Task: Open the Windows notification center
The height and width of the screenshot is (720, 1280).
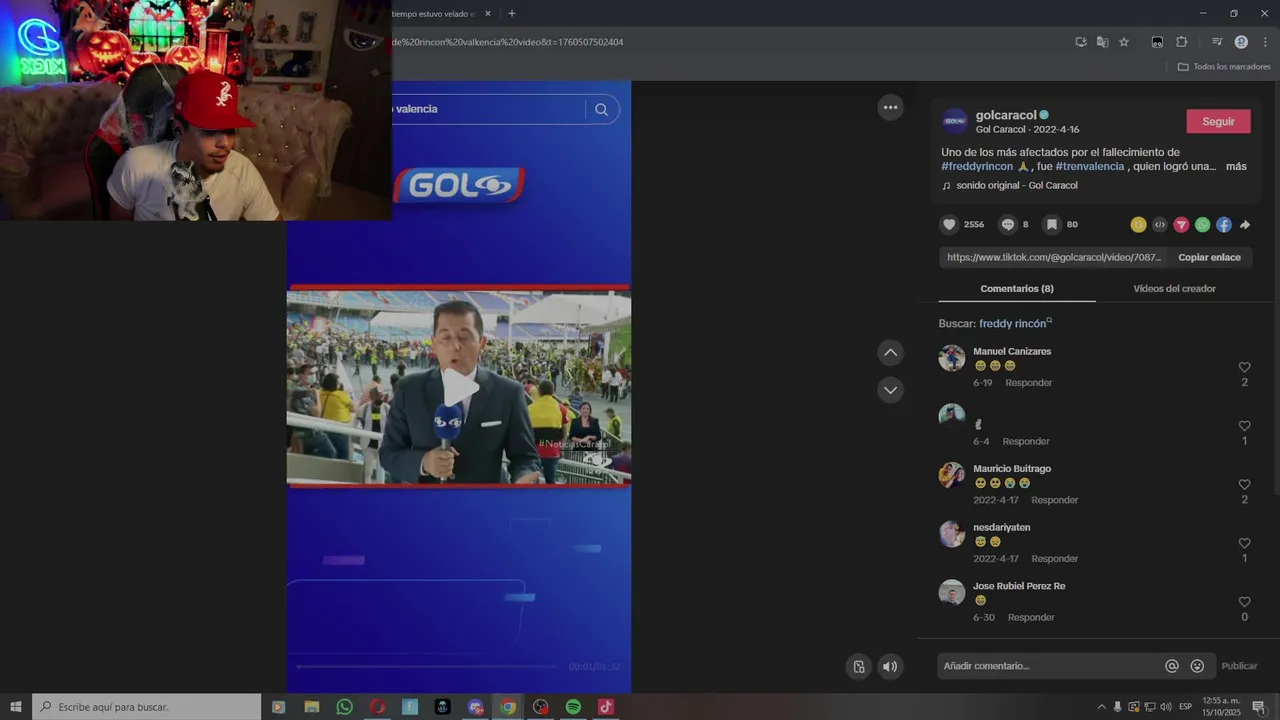Action: click(1259, 707)
